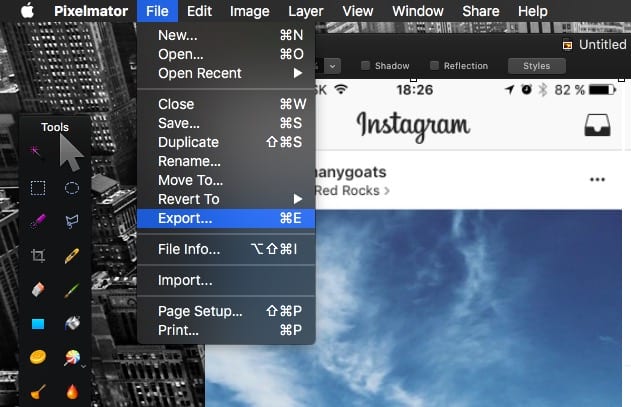Click the Untitled document title
631x407 pixels.
602,45
